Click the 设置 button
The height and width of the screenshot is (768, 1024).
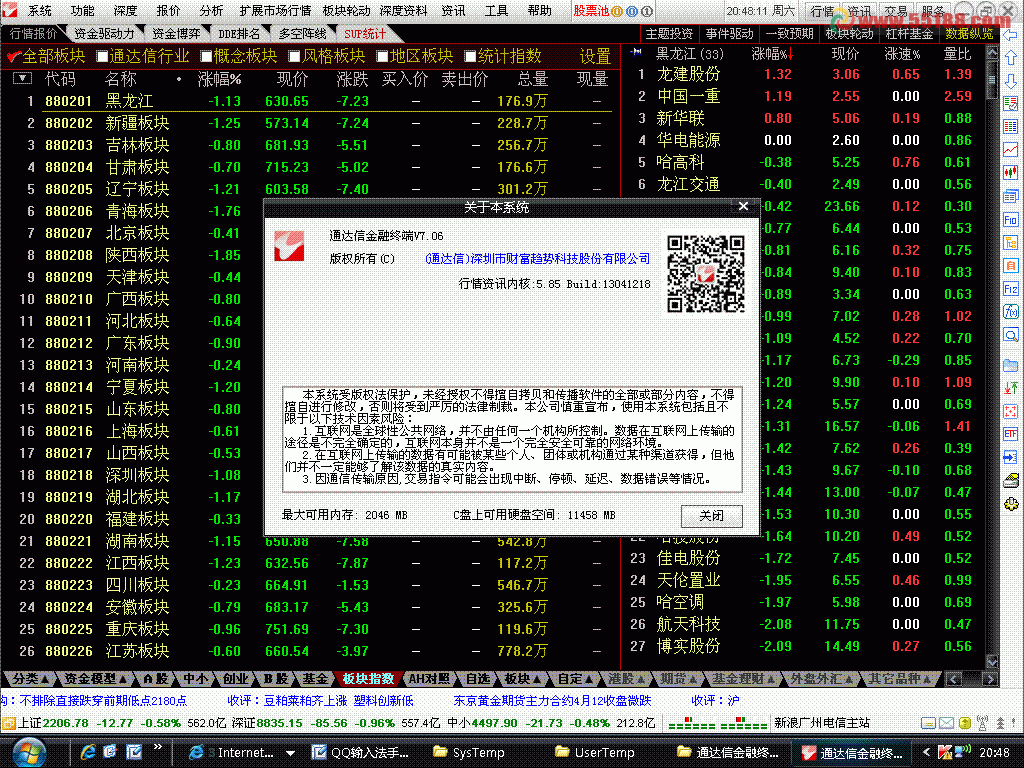pyautogui.click(x=595, y=56)
